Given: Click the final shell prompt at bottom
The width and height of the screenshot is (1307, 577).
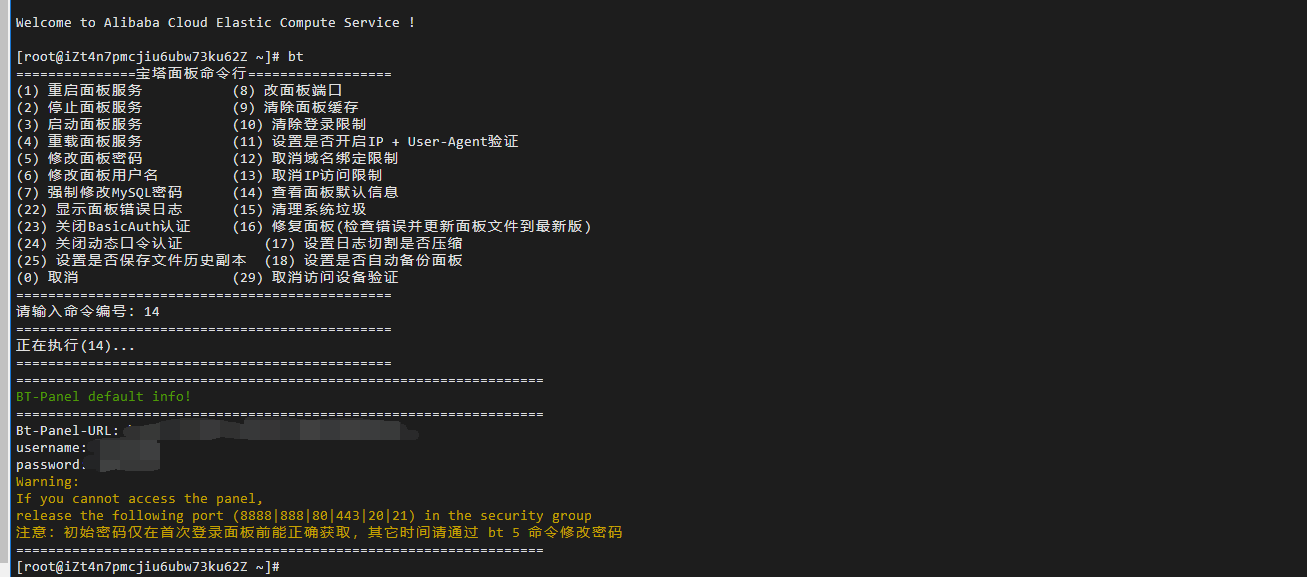Looking at the screenshot, I should (x=148, y=567).
